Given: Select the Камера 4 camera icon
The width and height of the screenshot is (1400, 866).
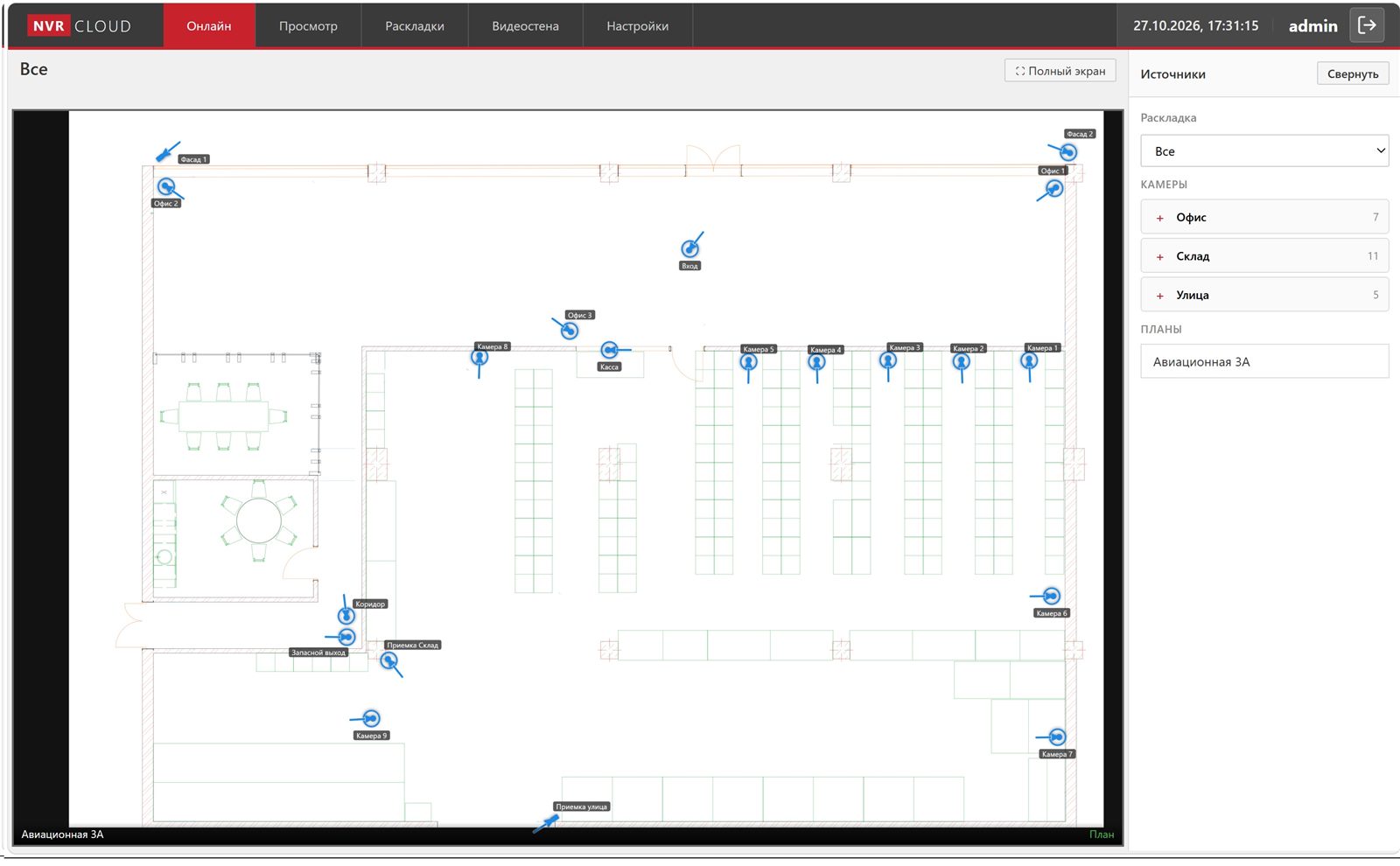Looking at the screenshot, I should pos(816,362).
